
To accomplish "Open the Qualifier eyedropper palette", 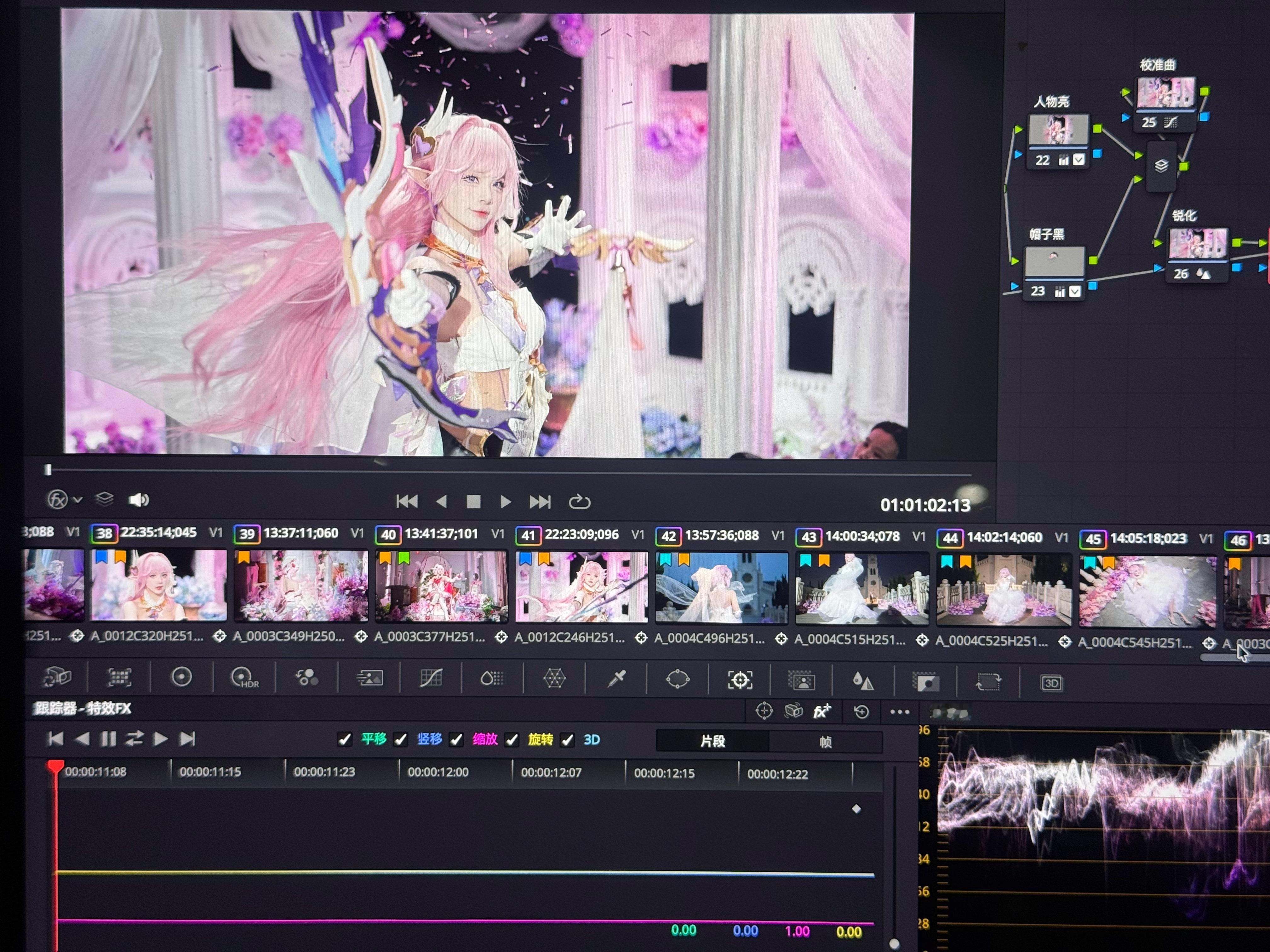I will pos(617,679).
